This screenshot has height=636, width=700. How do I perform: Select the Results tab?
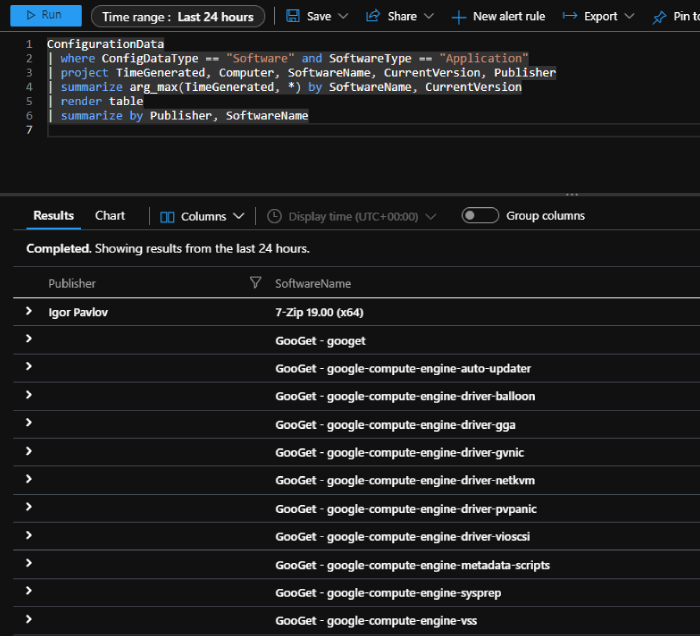pyautogui.click(x=53, y=215)
